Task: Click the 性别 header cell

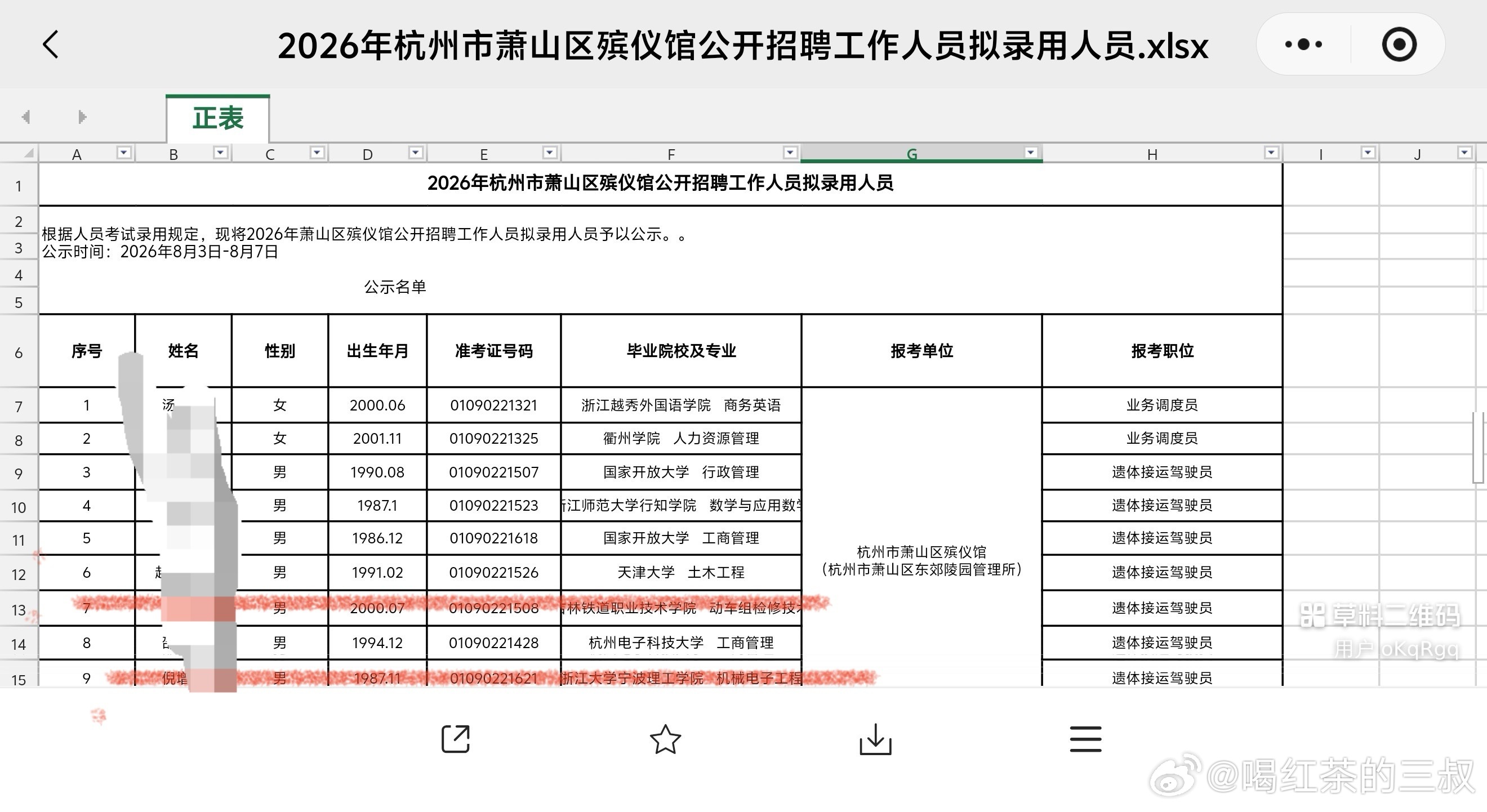Action: click(280, 351)
